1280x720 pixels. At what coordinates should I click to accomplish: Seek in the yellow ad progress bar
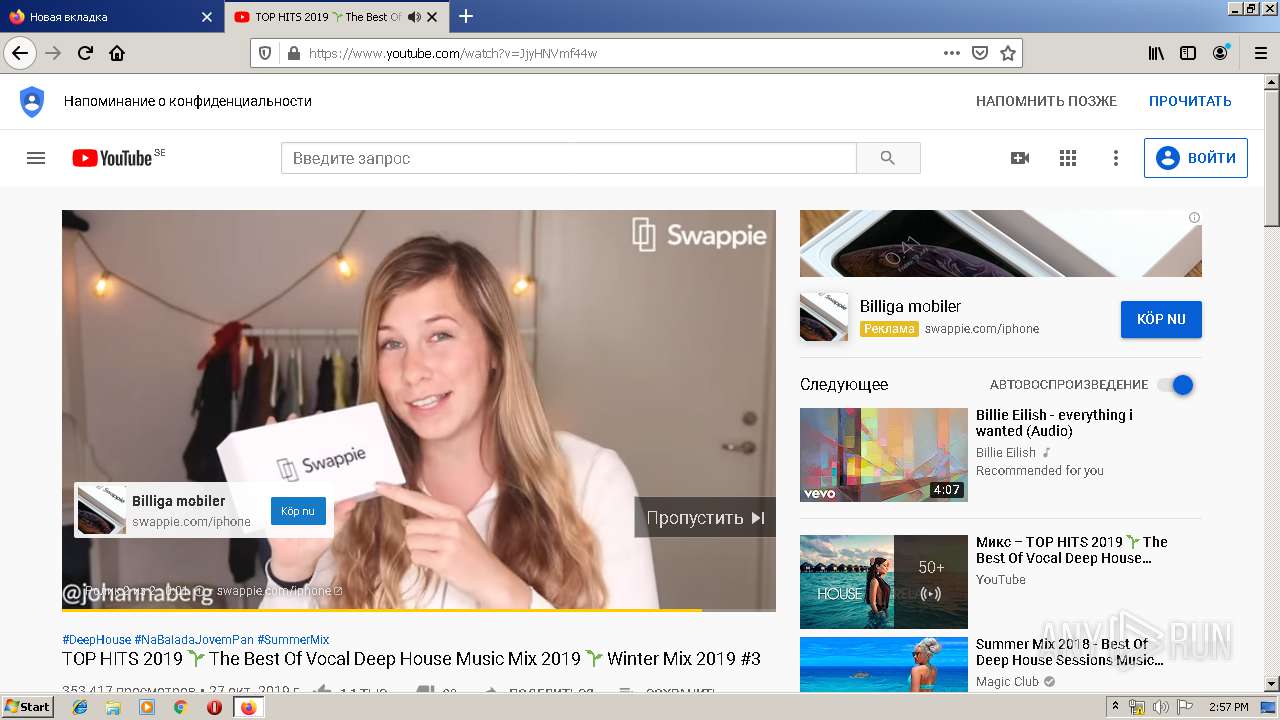click(x=419, y=610)
